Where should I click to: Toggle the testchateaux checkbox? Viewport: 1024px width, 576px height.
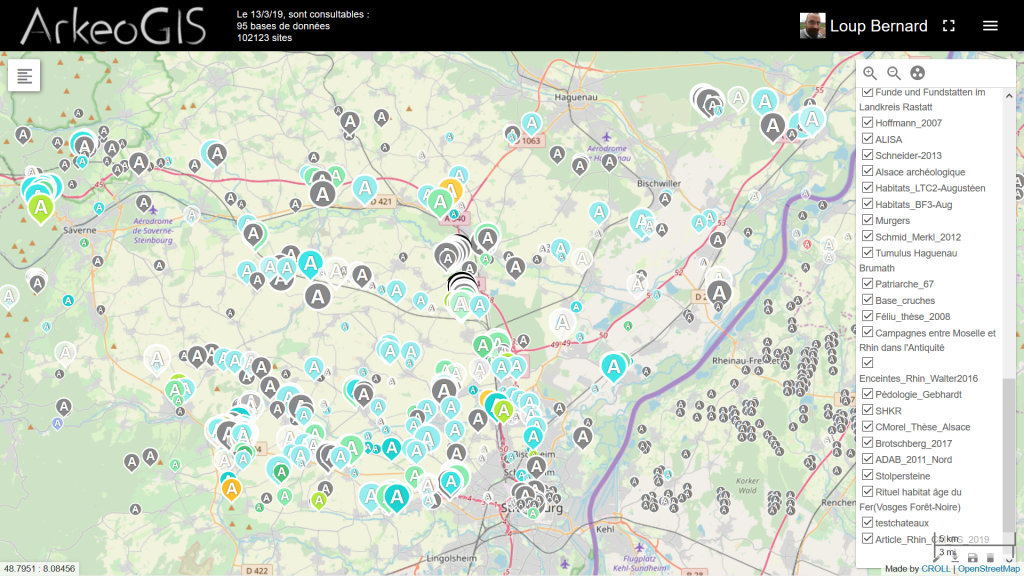[x=867, y=522]
